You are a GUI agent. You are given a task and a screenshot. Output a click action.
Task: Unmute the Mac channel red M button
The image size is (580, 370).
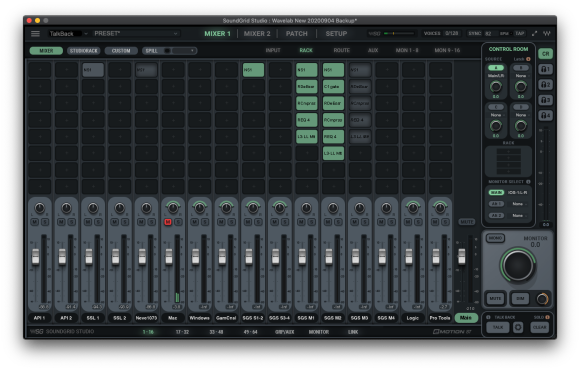pyautogui.click(x=168, y=222)
